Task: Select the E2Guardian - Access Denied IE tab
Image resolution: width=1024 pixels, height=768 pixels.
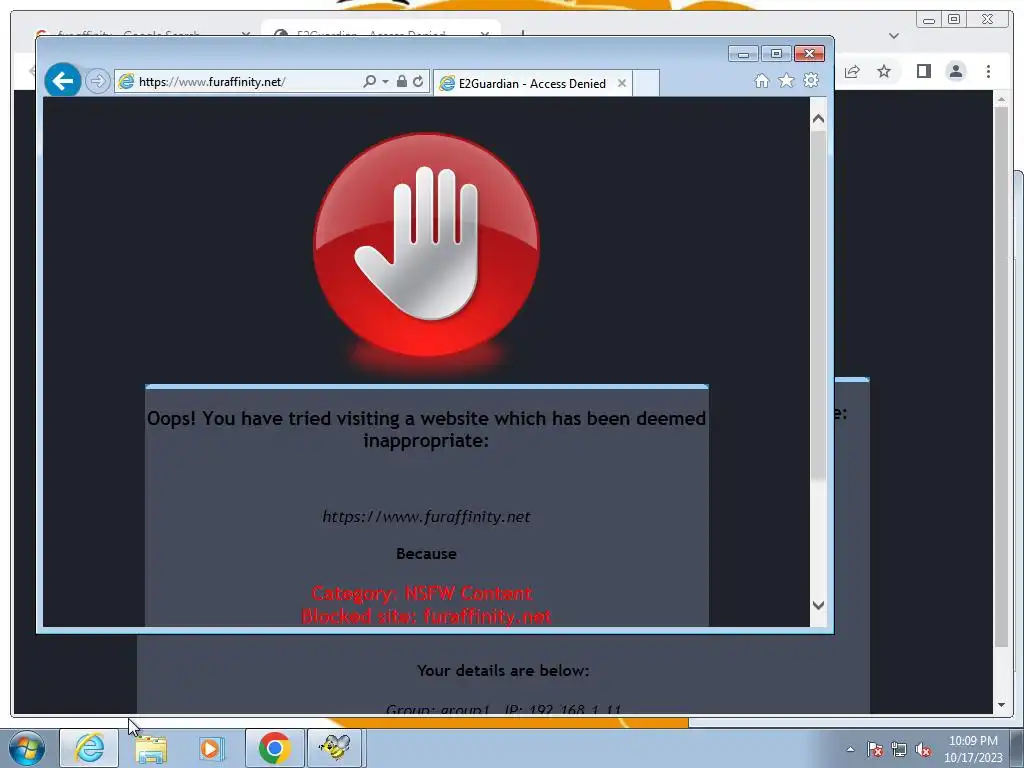Action: (x=532, y=84)
